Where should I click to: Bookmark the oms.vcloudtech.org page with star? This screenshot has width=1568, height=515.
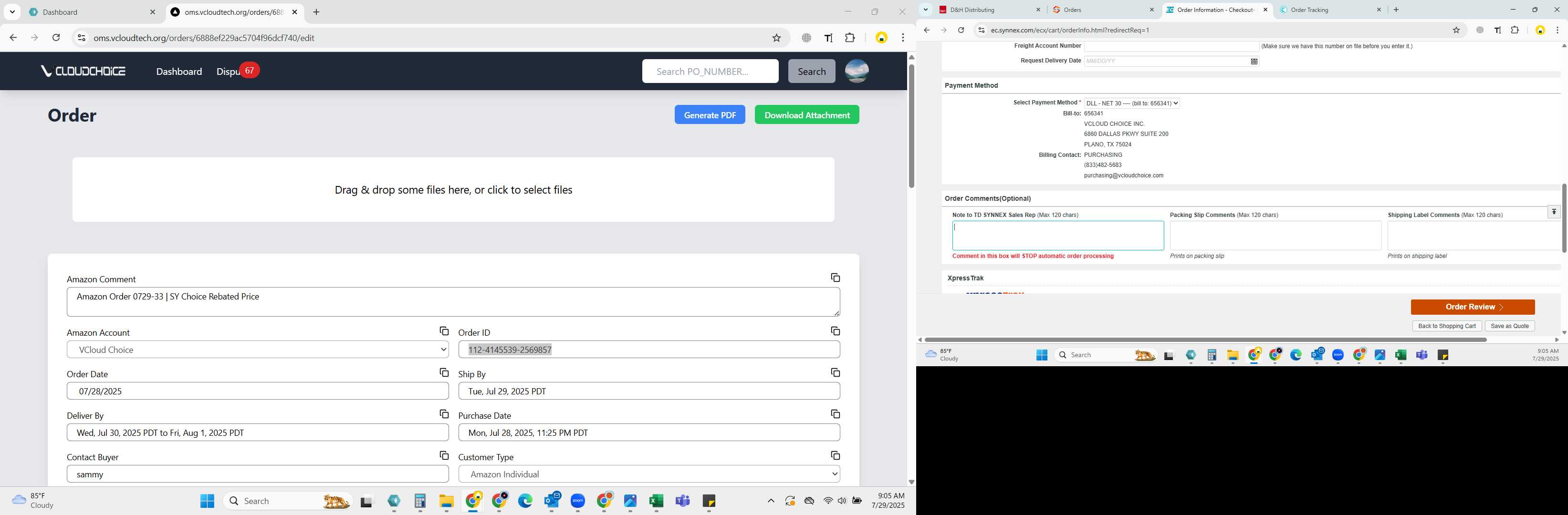tap(776, 38)
